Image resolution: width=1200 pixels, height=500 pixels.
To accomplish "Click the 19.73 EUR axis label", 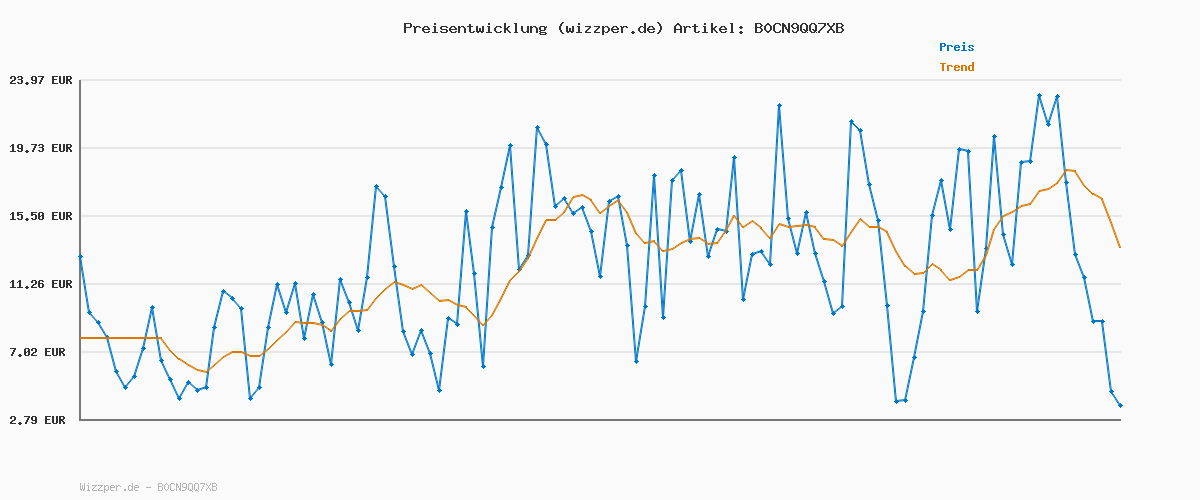I will pyautogui.click(x=41, y=148).
